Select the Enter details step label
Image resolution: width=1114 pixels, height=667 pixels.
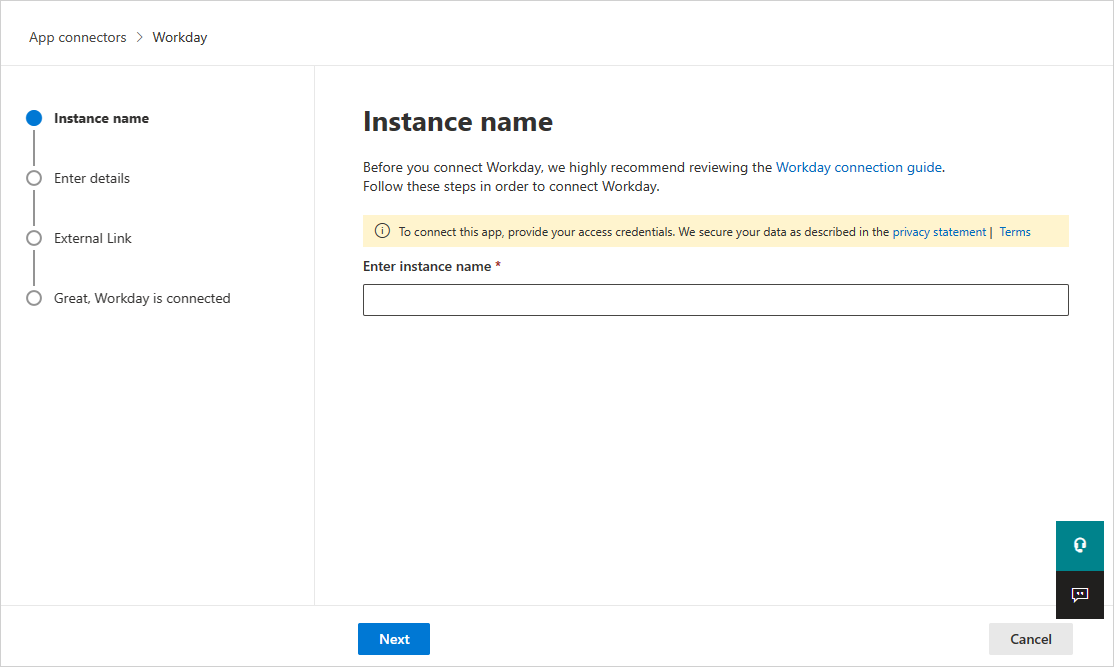coord(92,177)
